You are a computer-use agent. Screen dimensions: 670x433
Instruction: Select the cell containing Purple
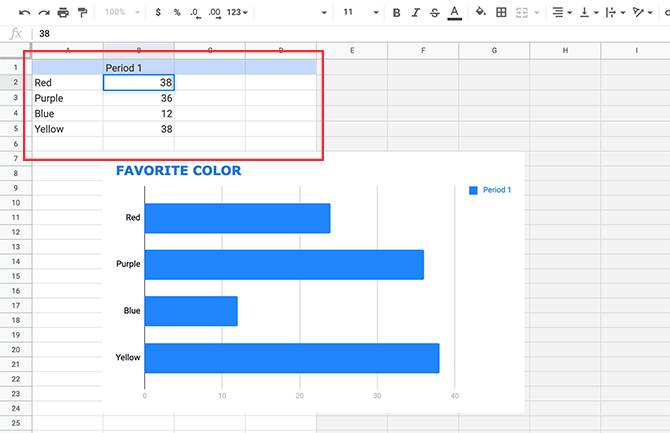[67, 98]
